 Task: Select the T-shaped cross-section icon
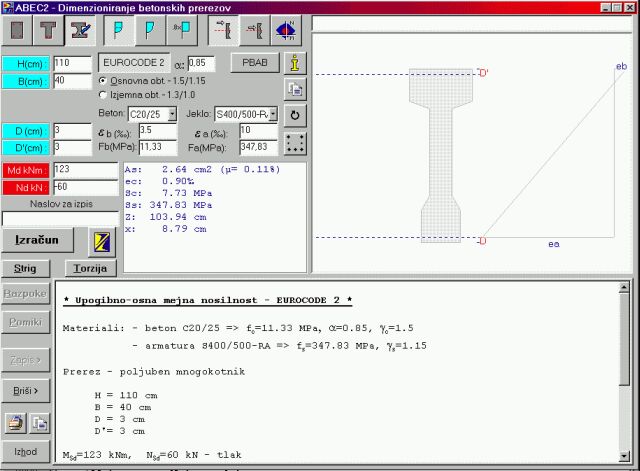coord(49,31)
